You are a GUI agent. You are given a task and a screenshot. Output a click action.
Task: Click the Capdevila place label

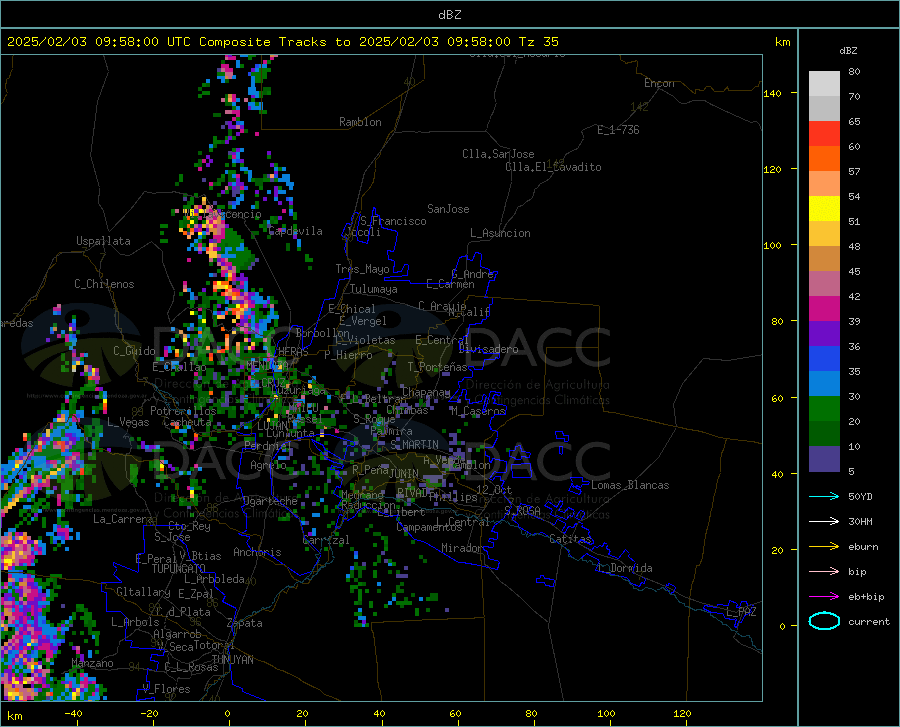296,231
